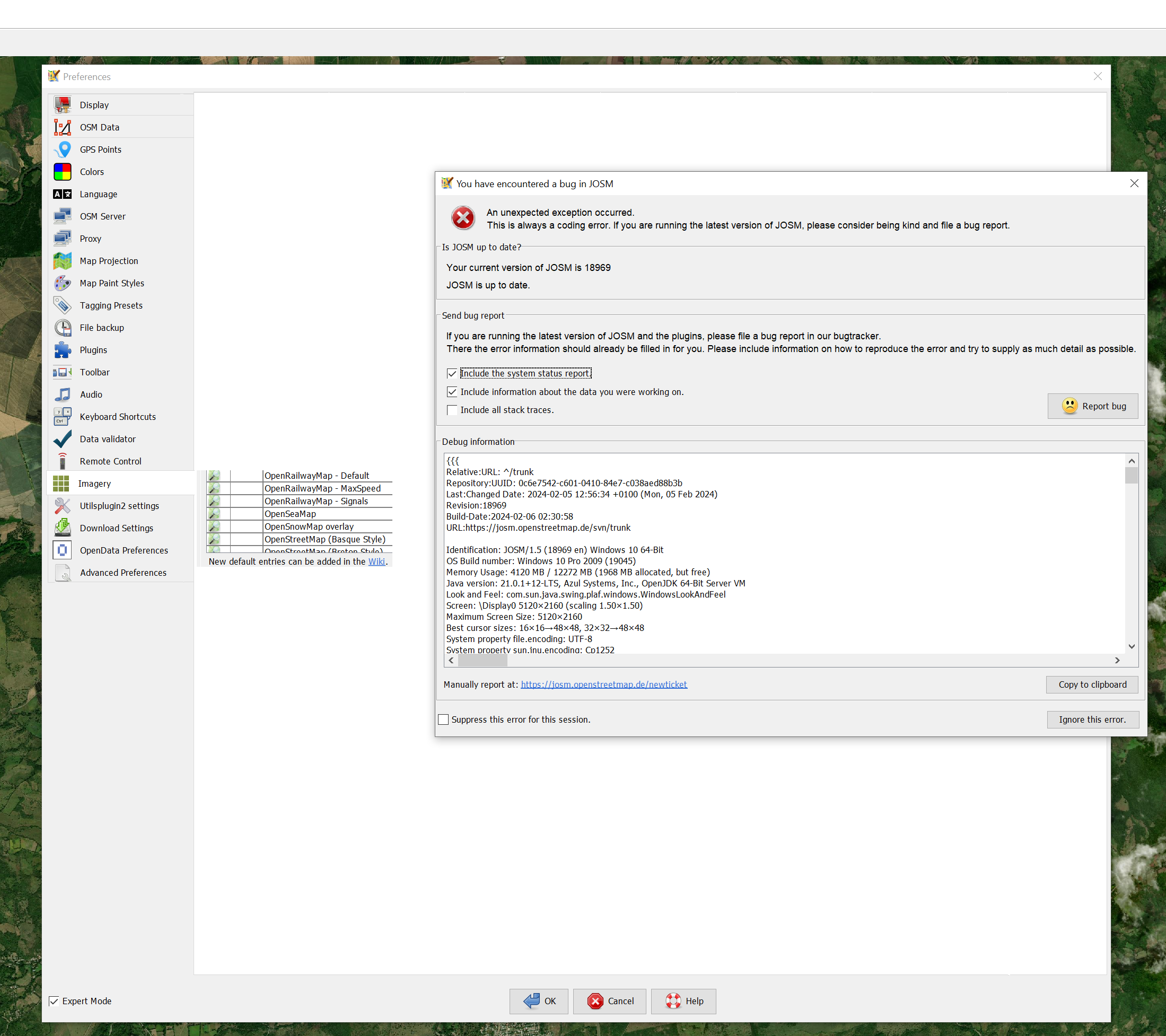Viewport: 1166px width, 1036px height.
Task: Enable Include all stack traces checkbox
Action: tap(452, 410)
